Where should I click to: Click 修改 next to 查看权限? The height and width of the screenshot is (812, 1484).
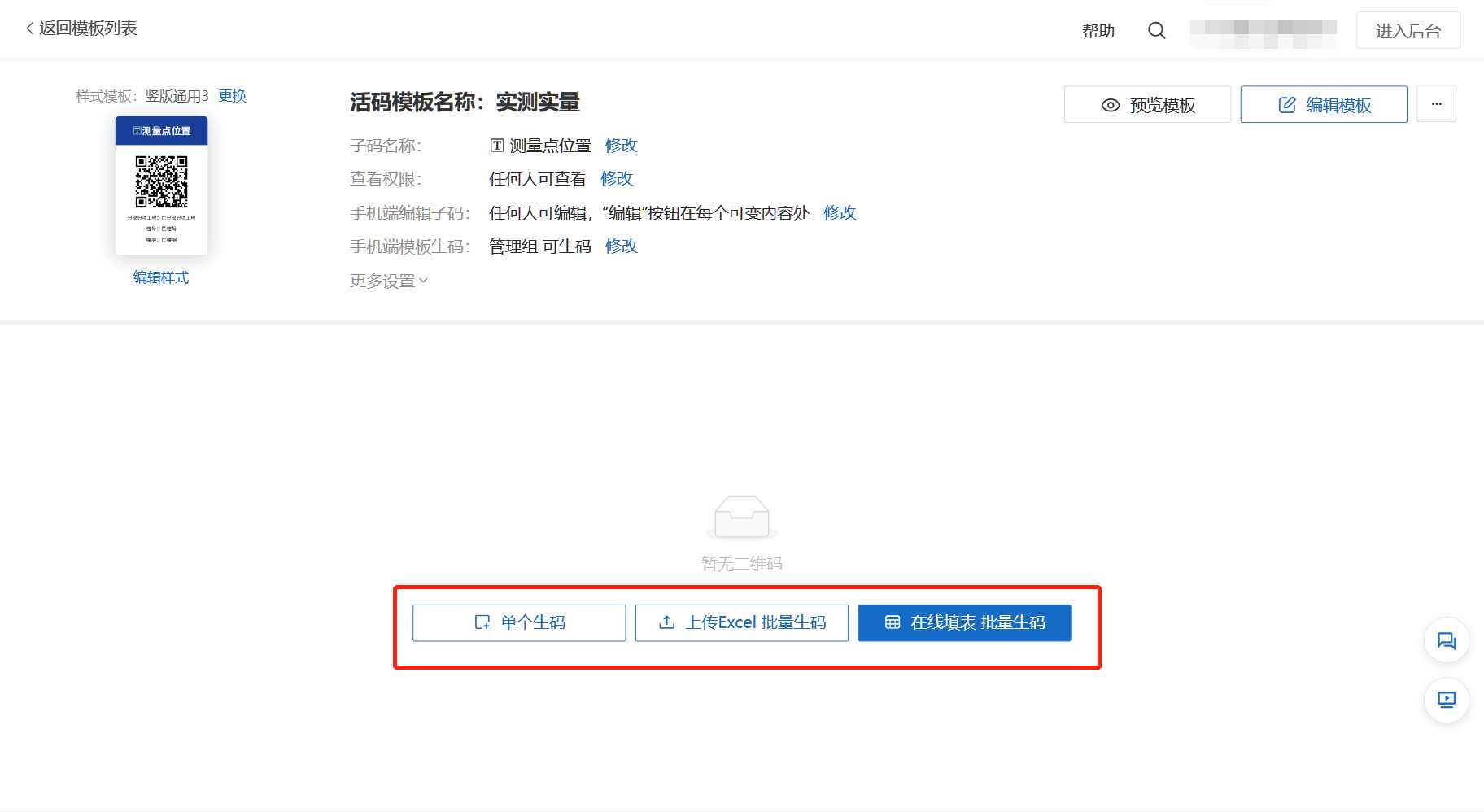[616, 179]
